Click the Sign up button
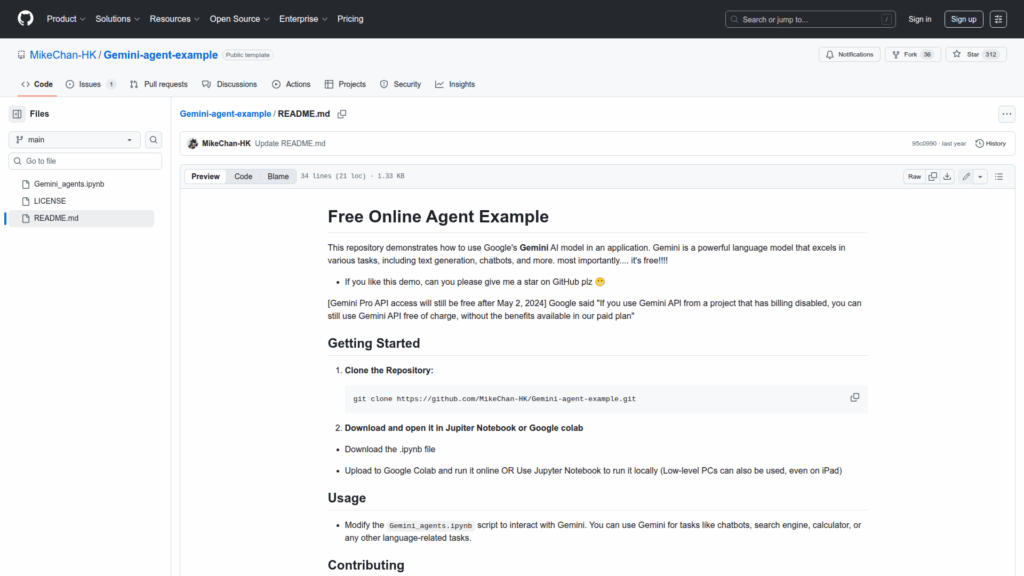The height and width of the screenshot is (576, 1024). [964, 19]
